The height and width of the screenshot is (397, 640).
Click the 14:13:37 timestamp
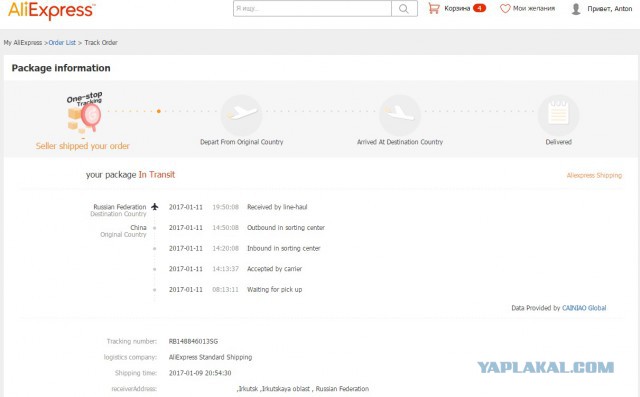pos(225,269)
